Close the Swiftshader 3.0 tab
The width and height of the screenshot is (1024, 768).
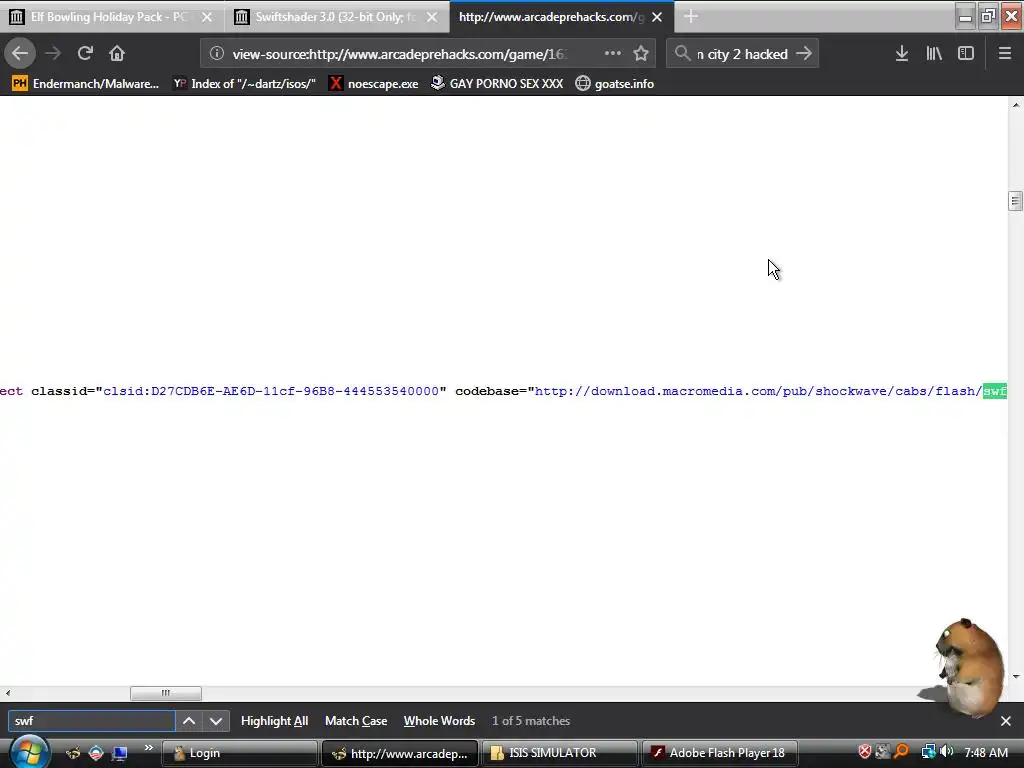pyautogui.click(x=432, y=17)
